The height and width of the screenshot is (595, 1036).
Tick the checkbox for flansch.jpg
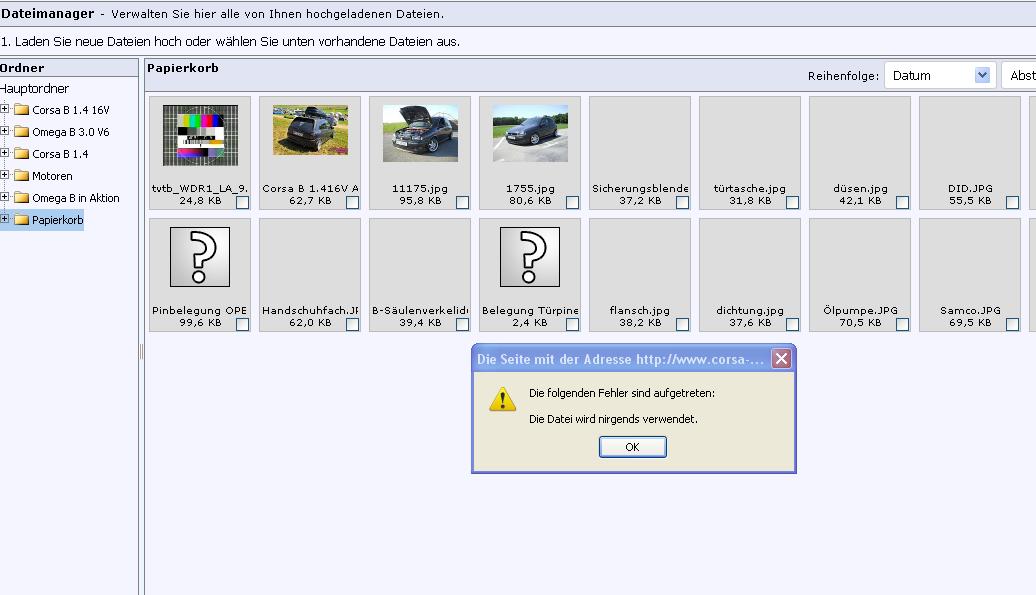(x=683, y=324)
